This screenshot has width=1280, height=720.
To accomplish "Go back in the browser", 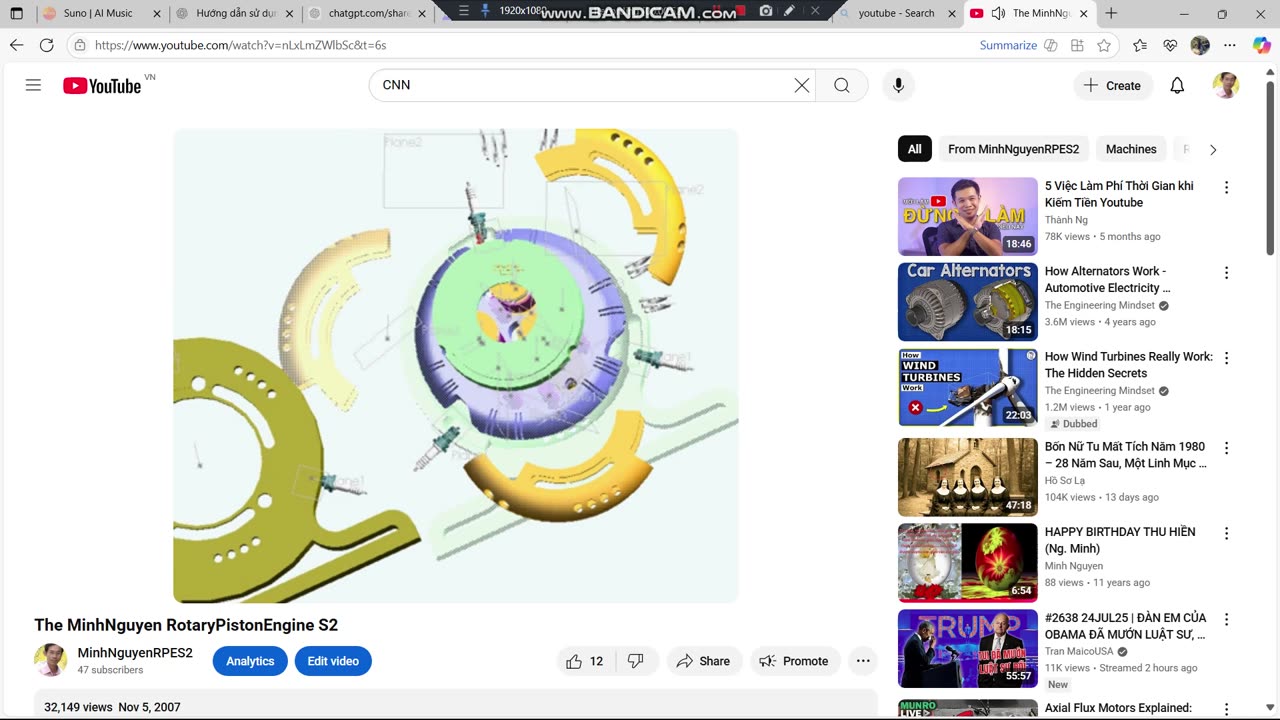I will 17,45.
